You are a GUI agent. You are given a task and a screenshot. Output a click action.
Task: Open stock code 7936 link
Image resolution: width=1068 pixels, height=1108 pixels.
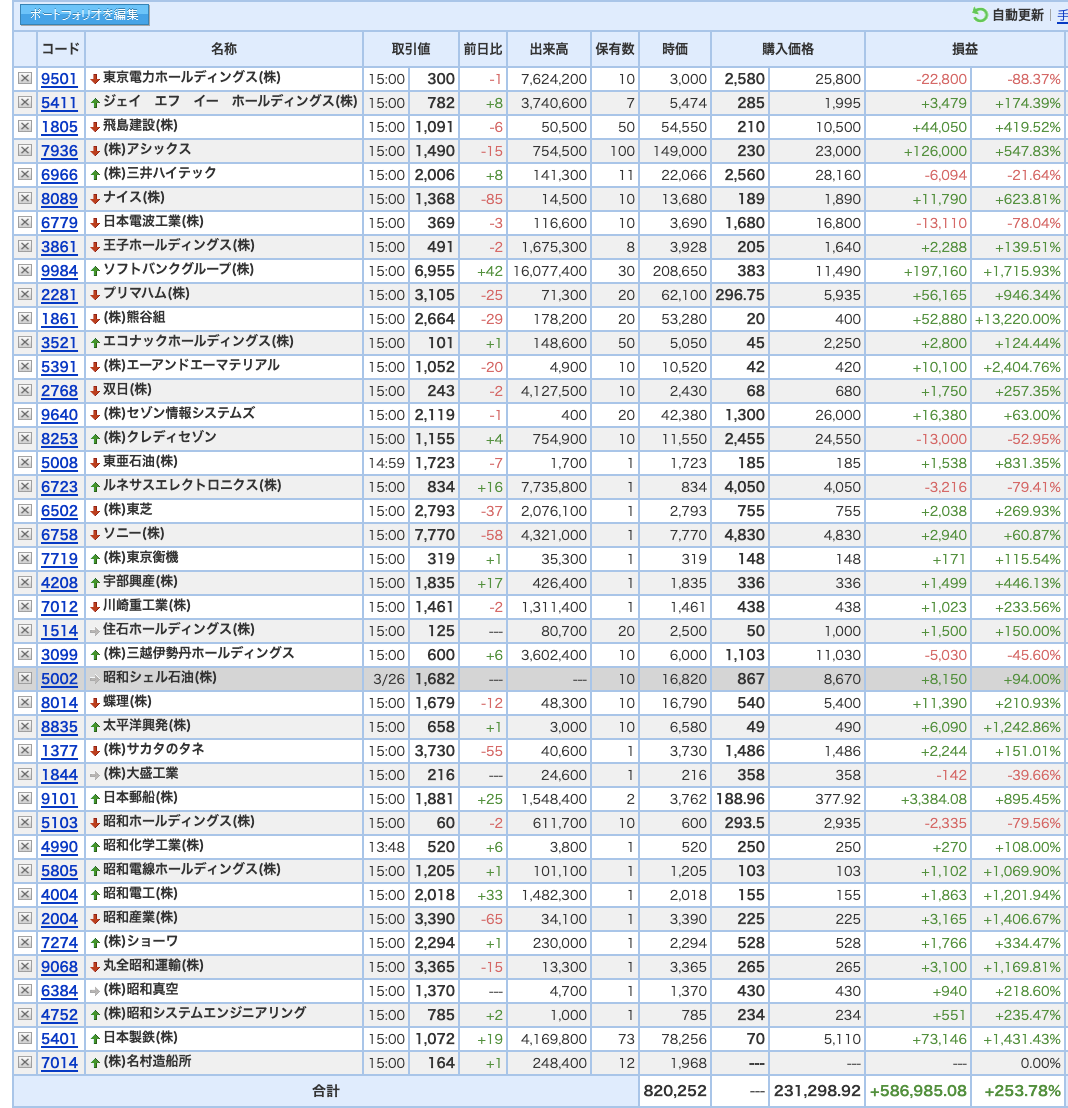pyautogui.click(x=59, y=151)
